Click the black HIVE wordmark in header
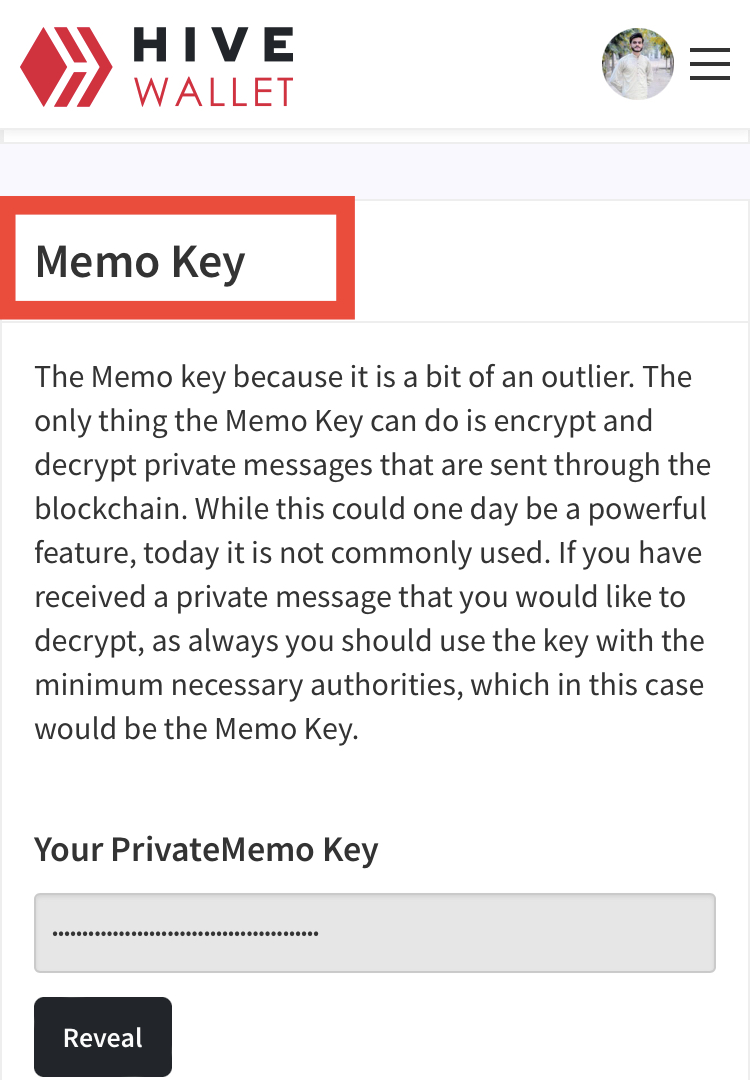 click(x=213, y=45)
